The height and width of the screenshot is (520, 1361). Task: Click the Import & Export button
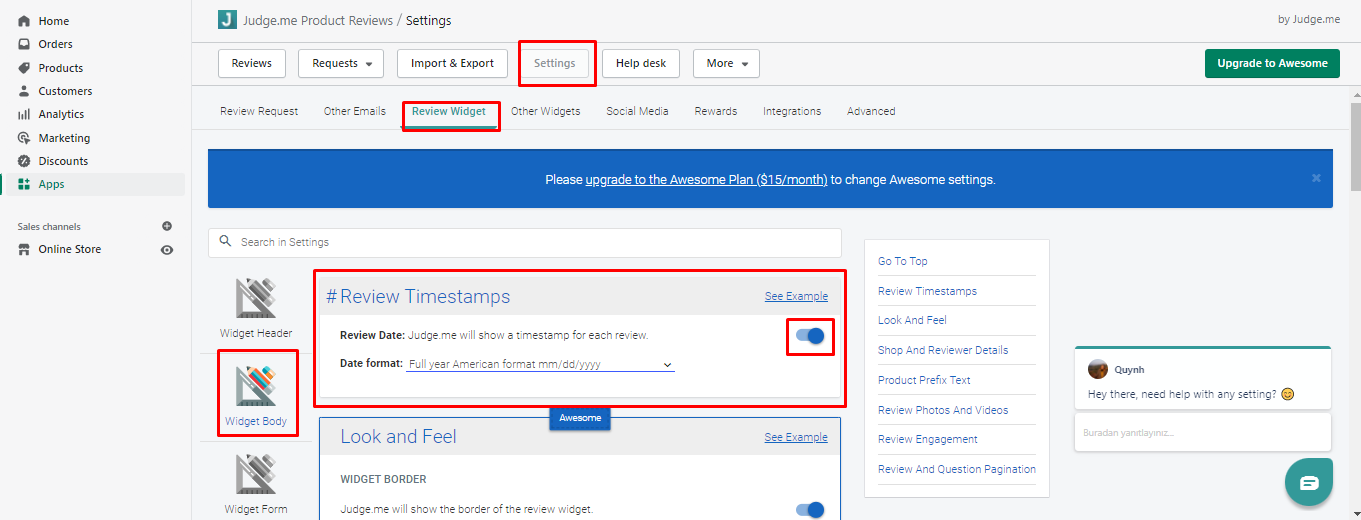(x=453, y=63)
